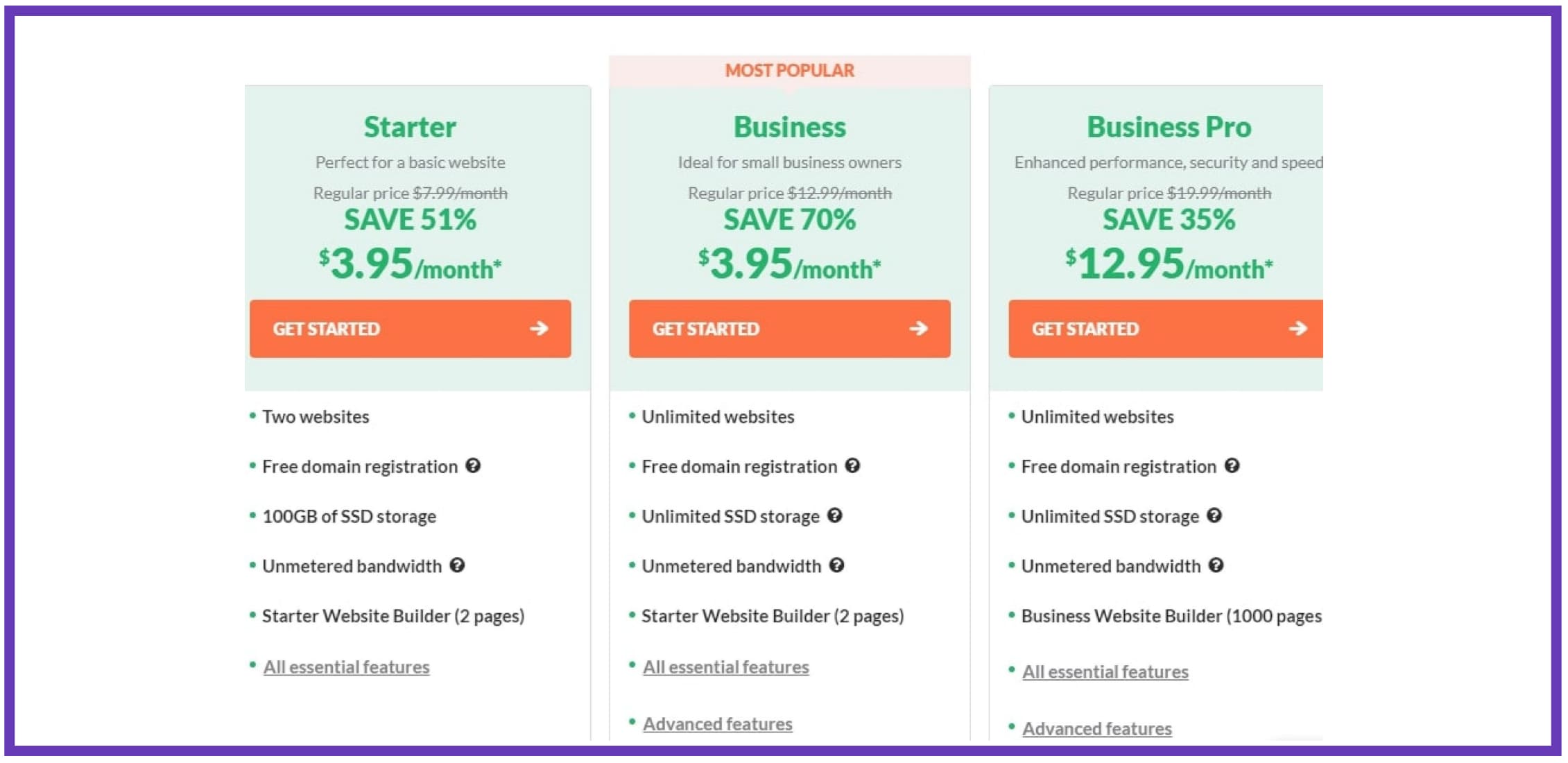Open All essential features link under Business
This screenshot has height=763, width=1568.
click(x=726, y=667)
